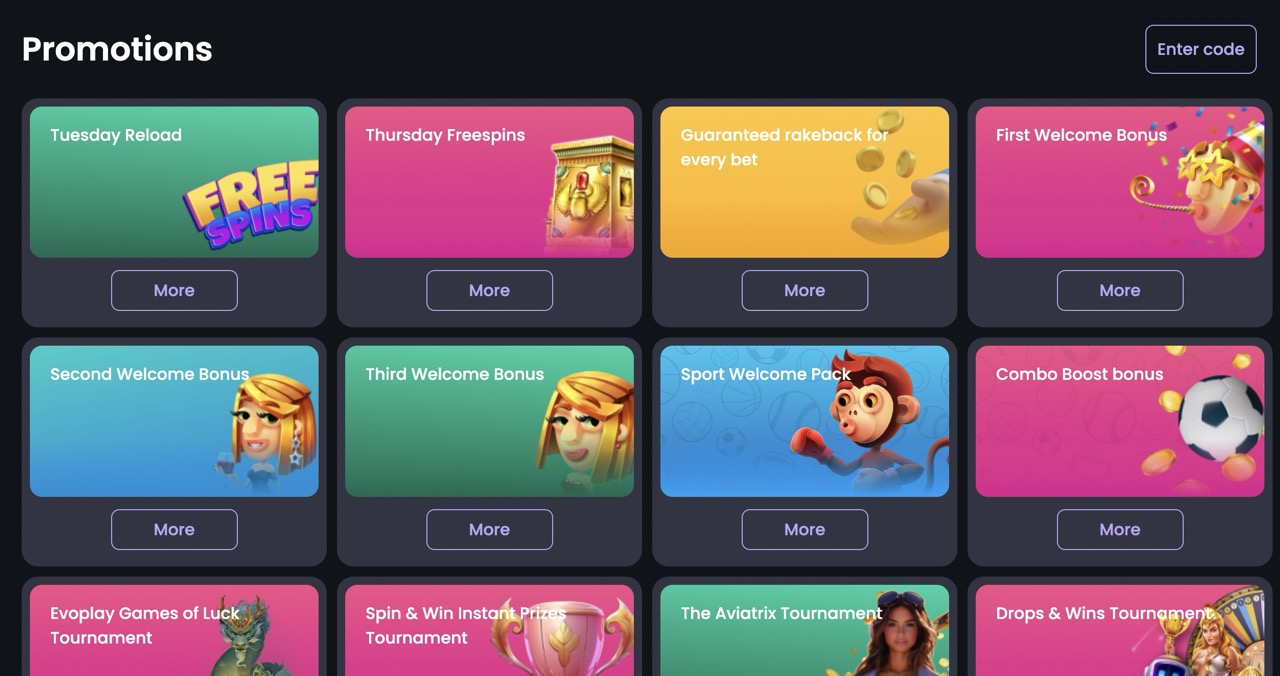Click the golden Egyptian slot machine image
The image size is (1280, 676).
click(x=590, y=194)
